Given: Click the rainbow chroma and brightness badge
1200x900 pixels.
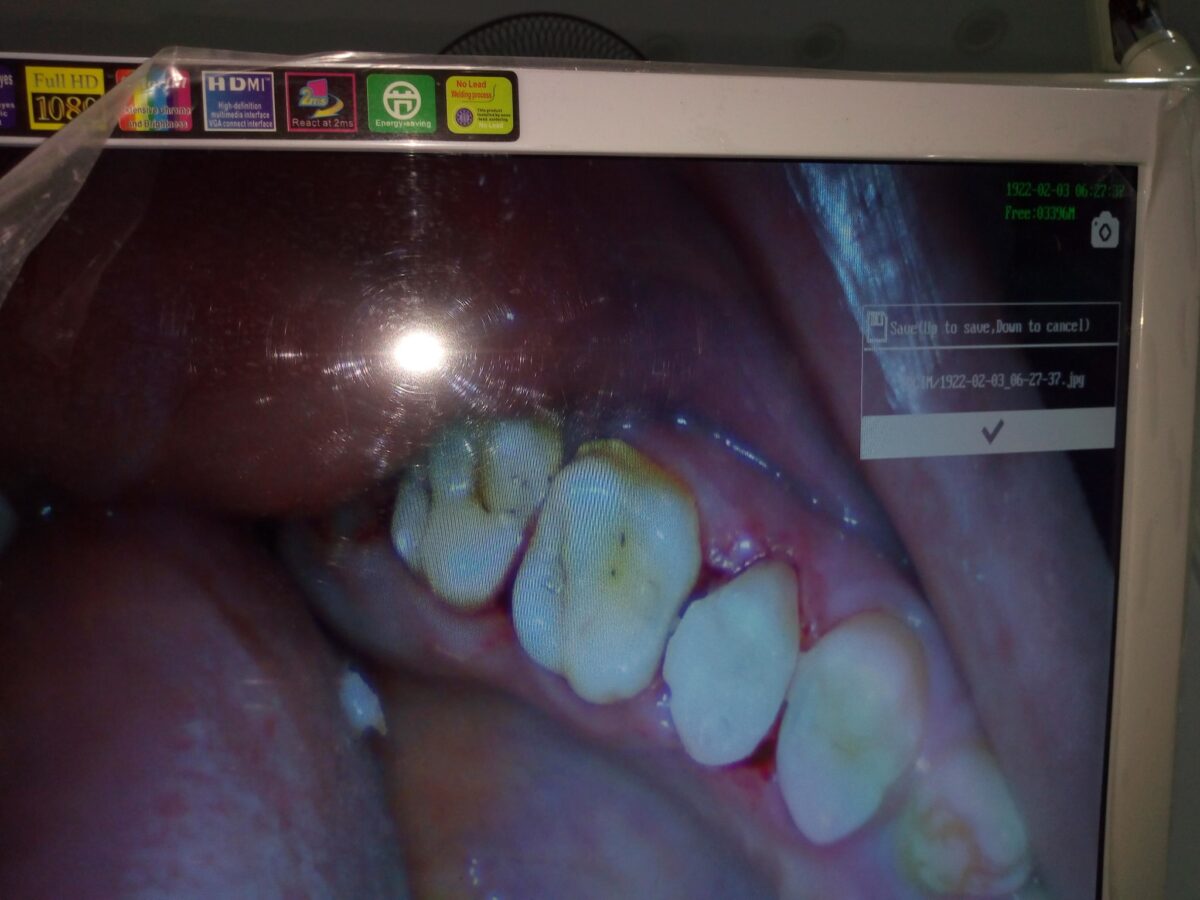Looking at the screenshot, I should point(155,100).
